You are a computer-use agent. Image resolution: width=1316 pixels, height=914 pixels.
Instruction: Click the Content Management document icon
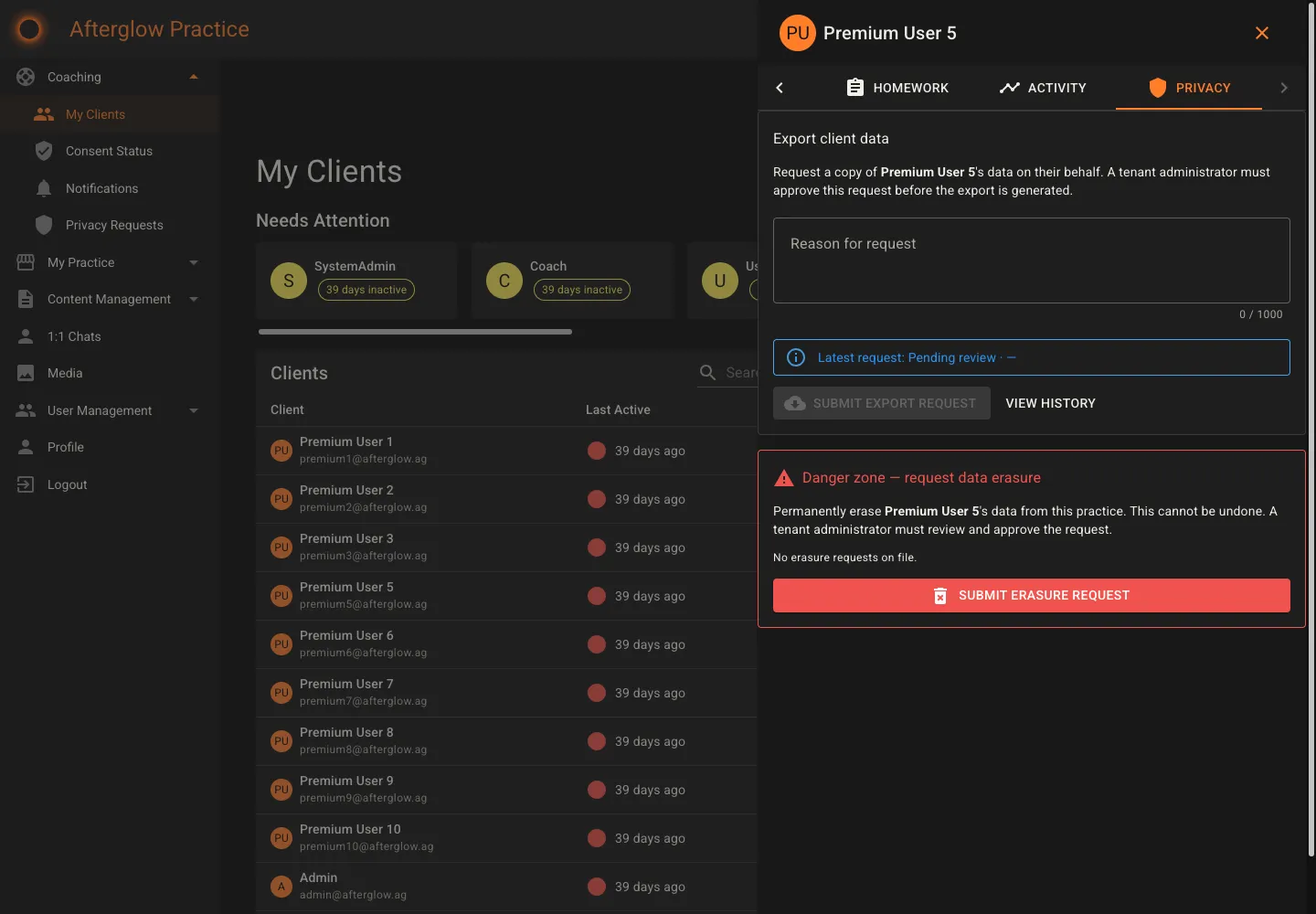click(26, 299)
